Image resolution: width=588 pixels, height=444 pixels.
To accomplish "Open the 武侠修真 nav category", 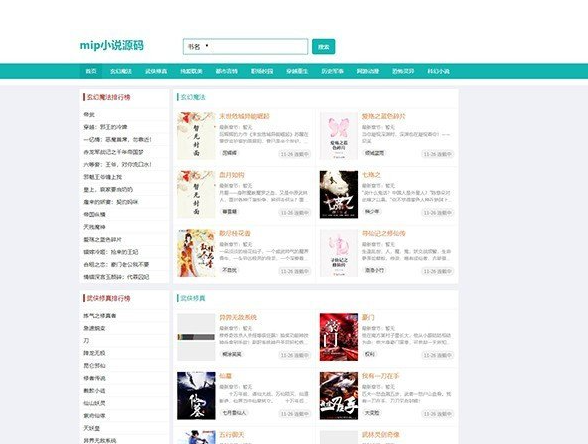I will click(x=156, y=71).
